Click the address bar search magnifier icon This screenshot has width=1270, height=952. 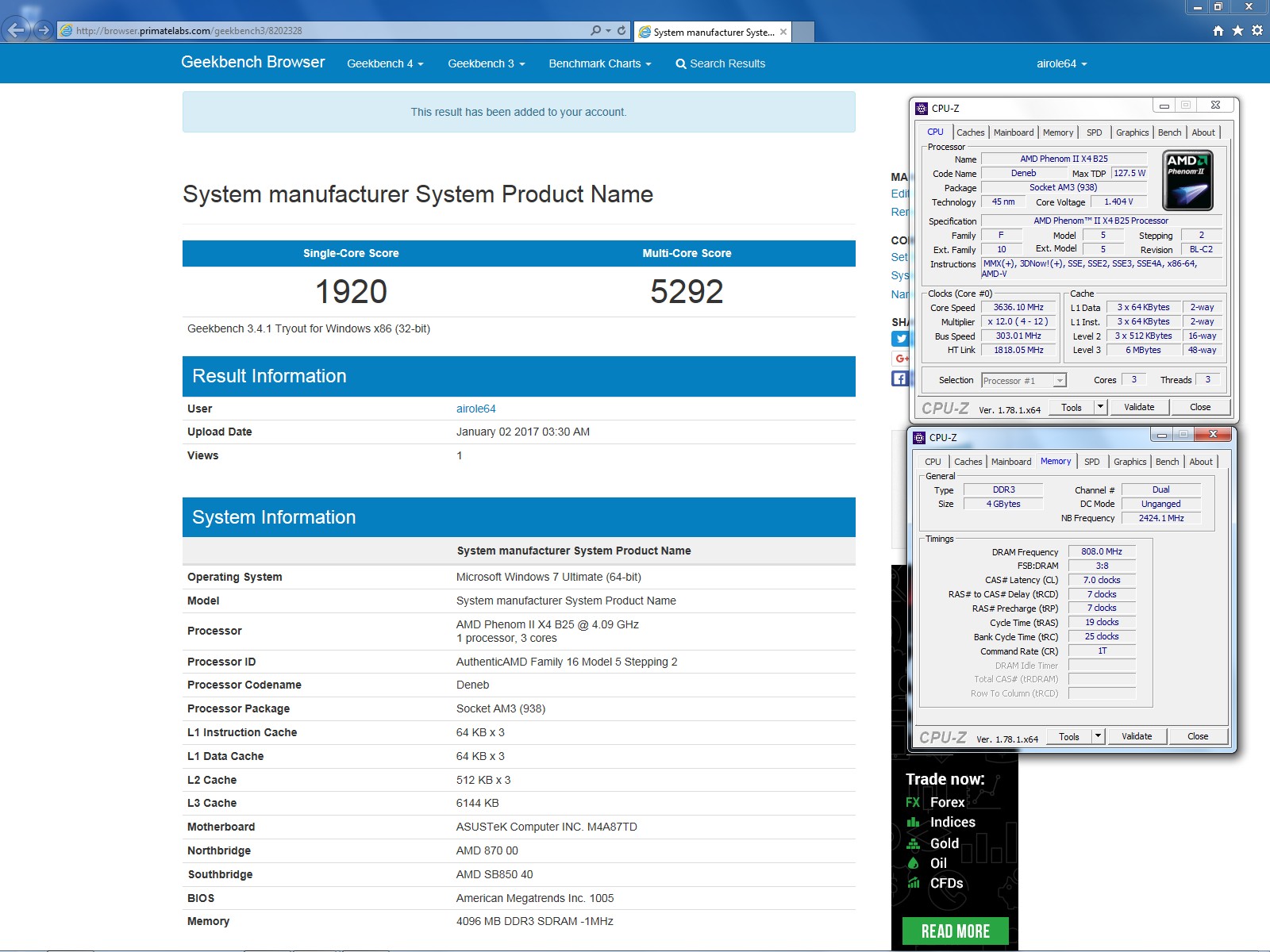point(596,30)
